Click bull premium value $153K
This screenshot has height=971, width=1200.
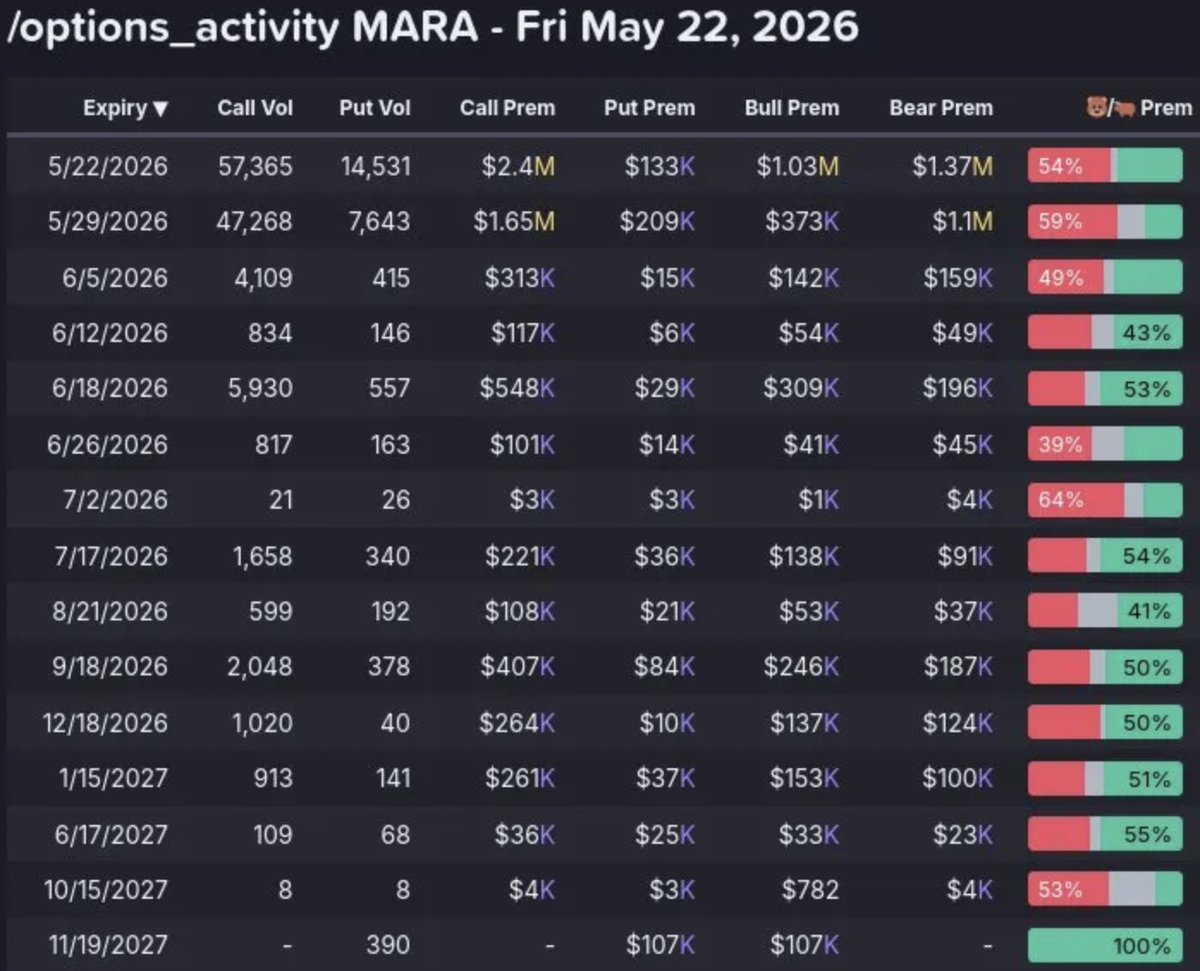click(804, 778)
